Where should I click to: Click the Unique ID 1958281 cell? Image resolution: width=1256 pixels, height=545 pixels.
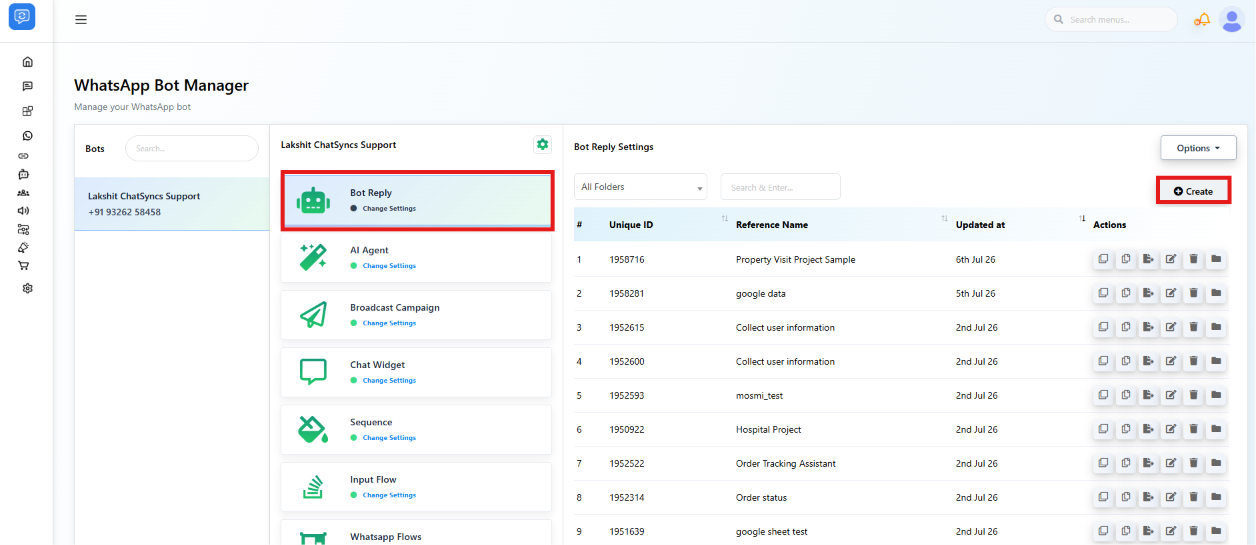pyautogui.click(x=626, y=294)
